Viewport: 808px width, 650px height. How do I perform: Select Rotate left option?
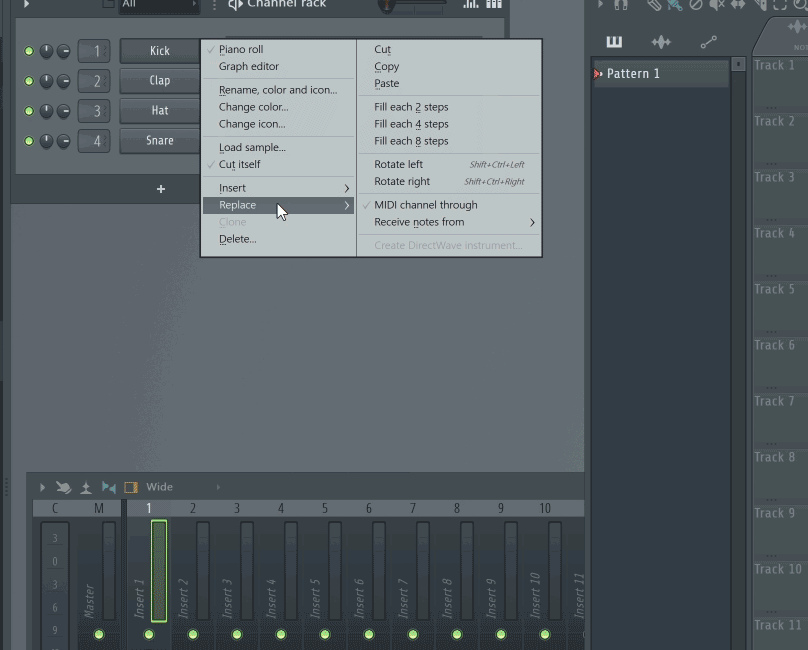(x=449, y=164)
